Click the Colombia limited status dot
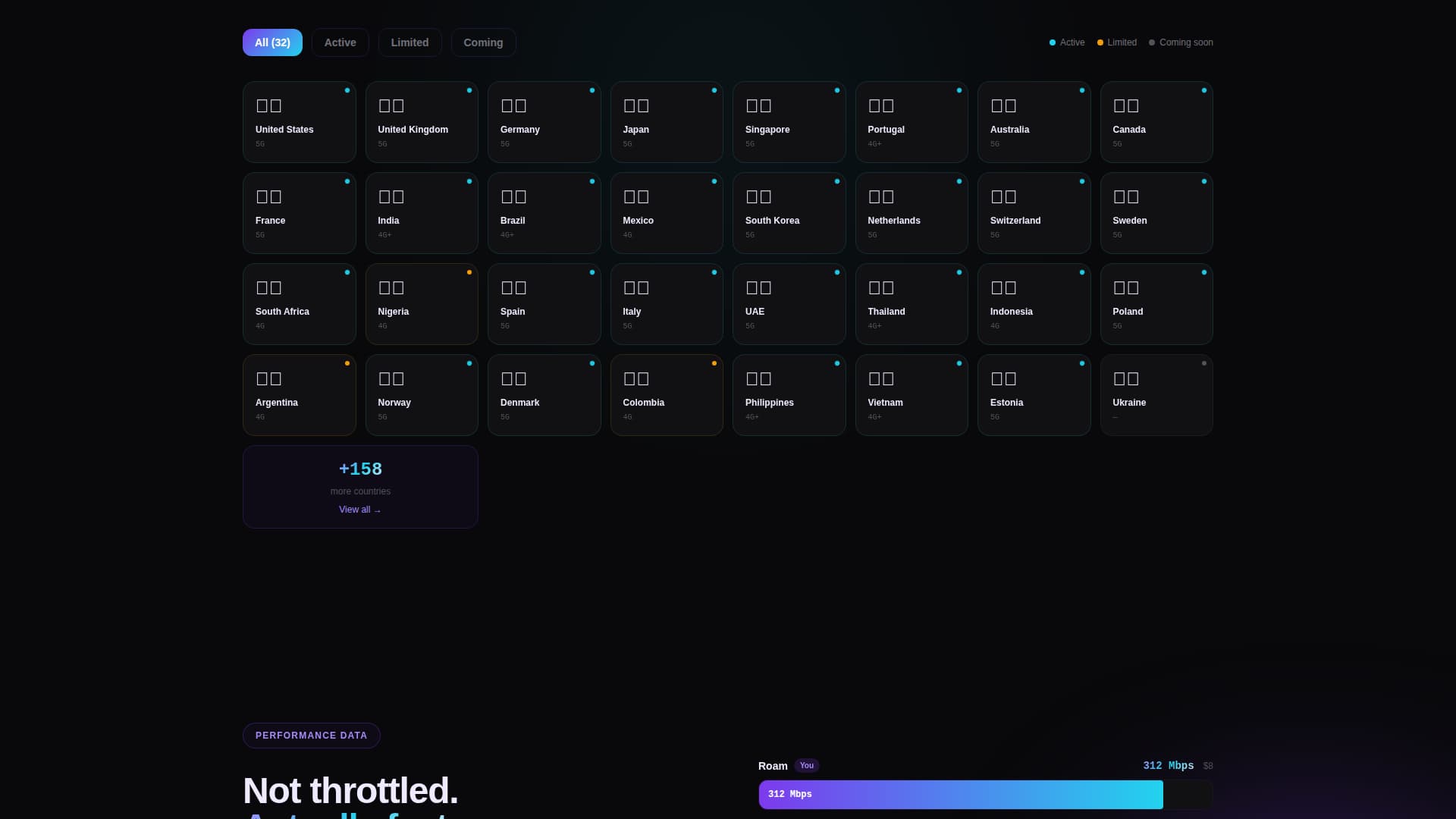Image resolution: width=1456 pixels, height=819 pixels. (x=714, y=363)
